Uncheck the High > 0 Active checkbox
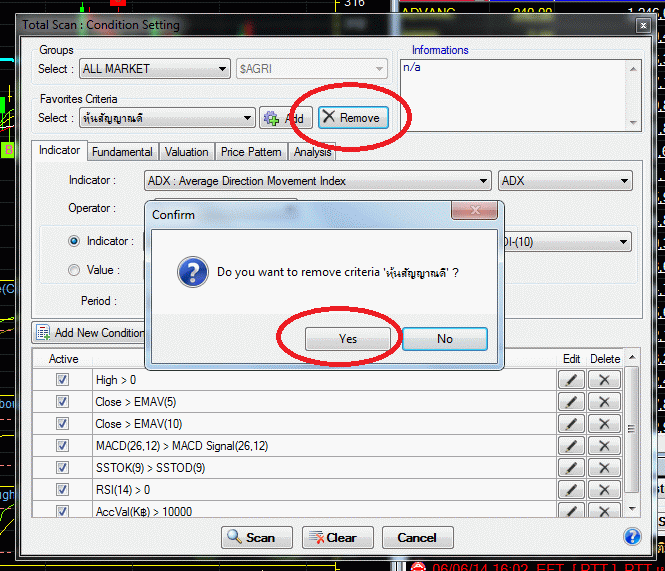 [62, 380]
